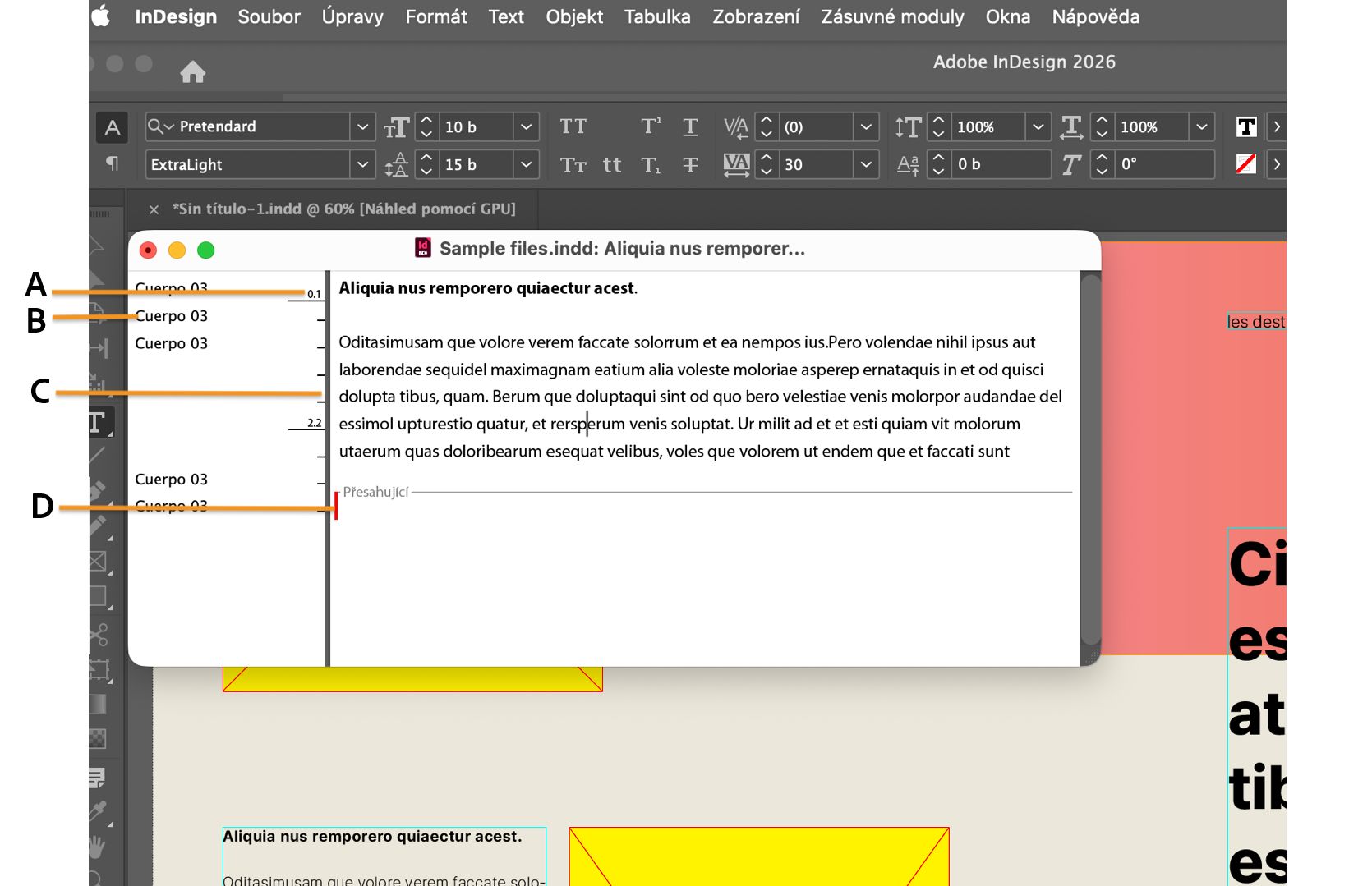Image resolution: width=1372 pixels, height=886 pixels.
Task: Open the horizontal scale 100% dropdown
Action: click(1202, 127)
